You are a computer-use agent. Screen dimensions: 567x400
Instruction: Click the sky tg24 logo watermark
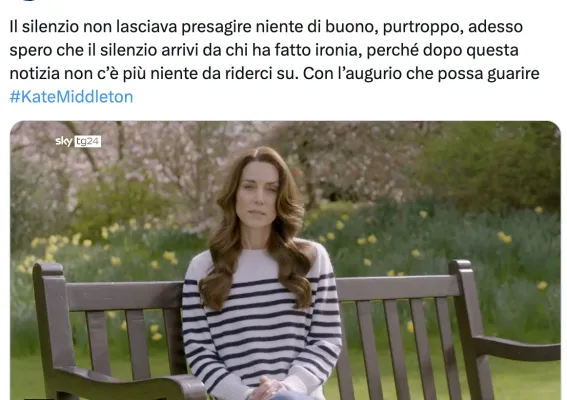point(78,141)
